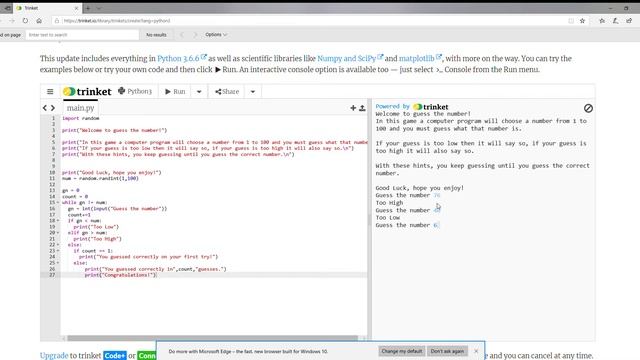Click the Upgrade link

pos(54,356)
